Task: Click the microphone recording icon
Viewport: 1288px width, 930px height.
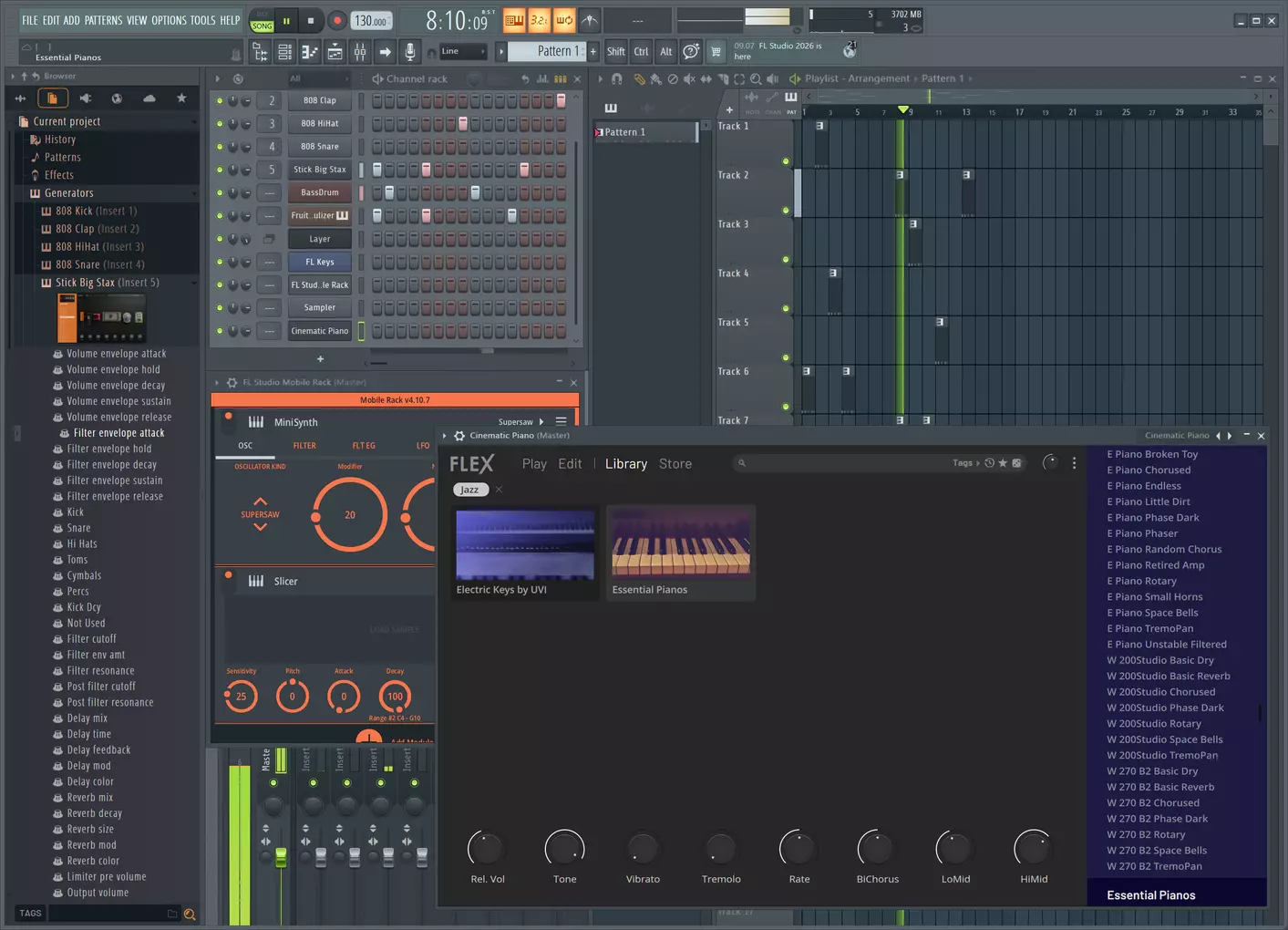Action: coord(410,52)
